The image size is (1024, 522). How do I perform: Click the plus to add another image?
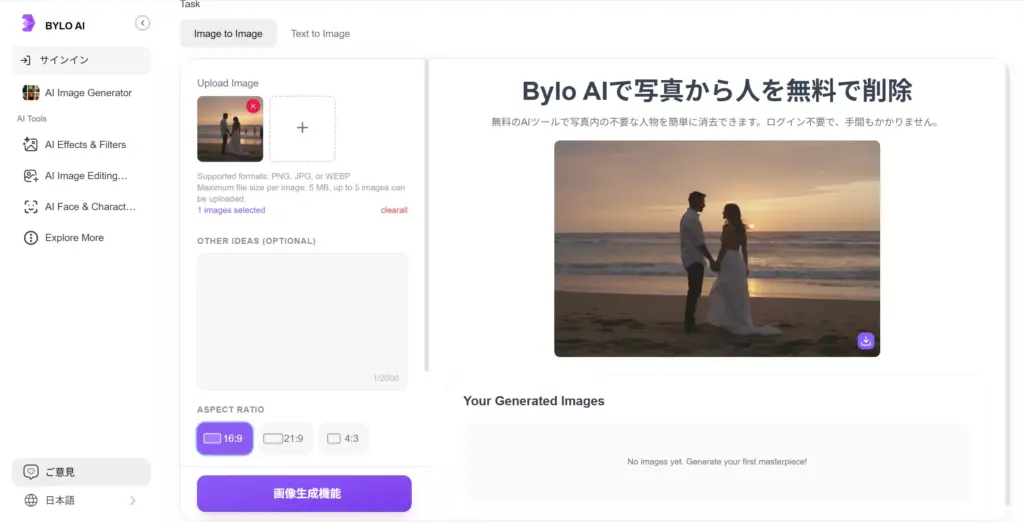point(302,129)
